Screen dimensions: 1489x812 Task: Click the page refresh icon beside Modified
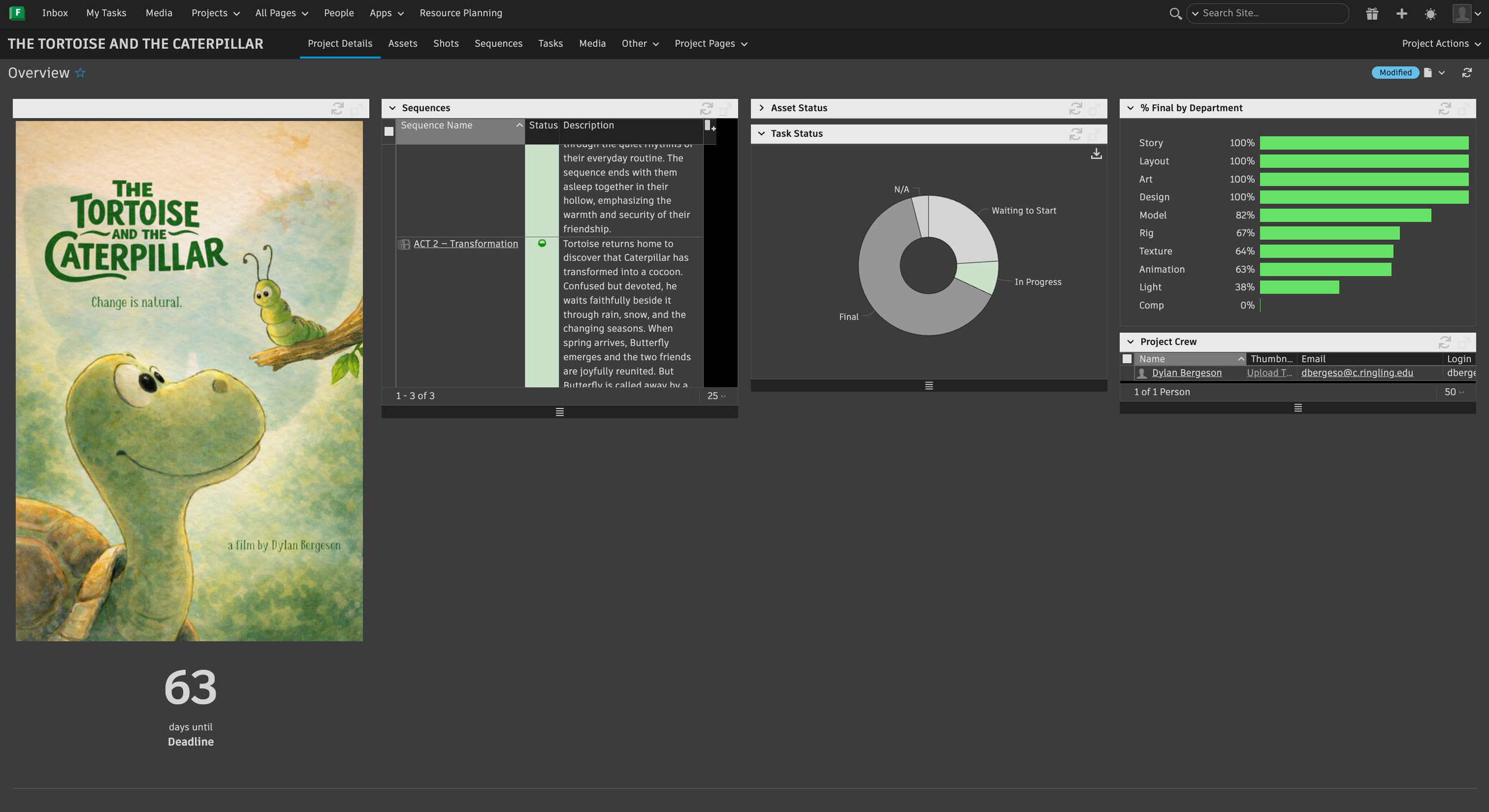pos(1467,73)
